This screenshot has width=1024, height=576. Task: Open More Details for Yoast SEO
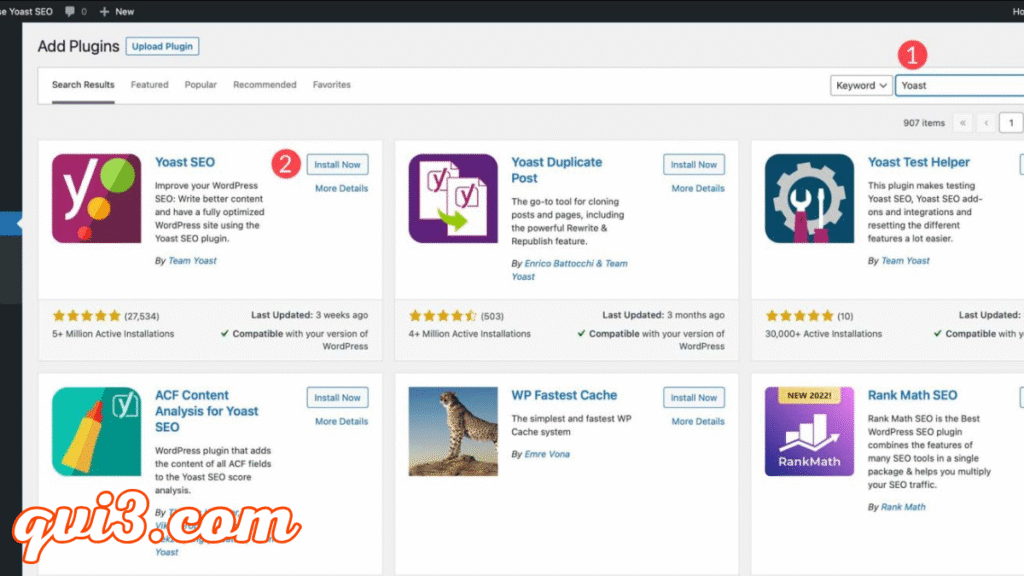[342, 188]
